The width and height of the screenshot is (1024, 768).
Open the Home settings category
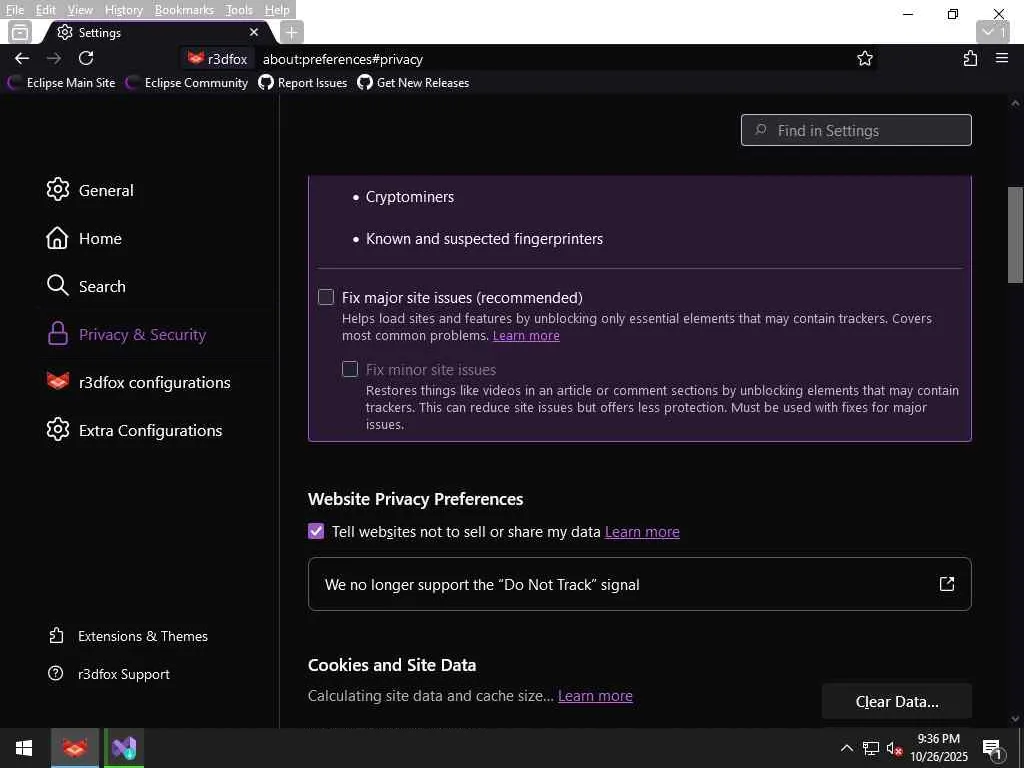(x=100, y=238)
